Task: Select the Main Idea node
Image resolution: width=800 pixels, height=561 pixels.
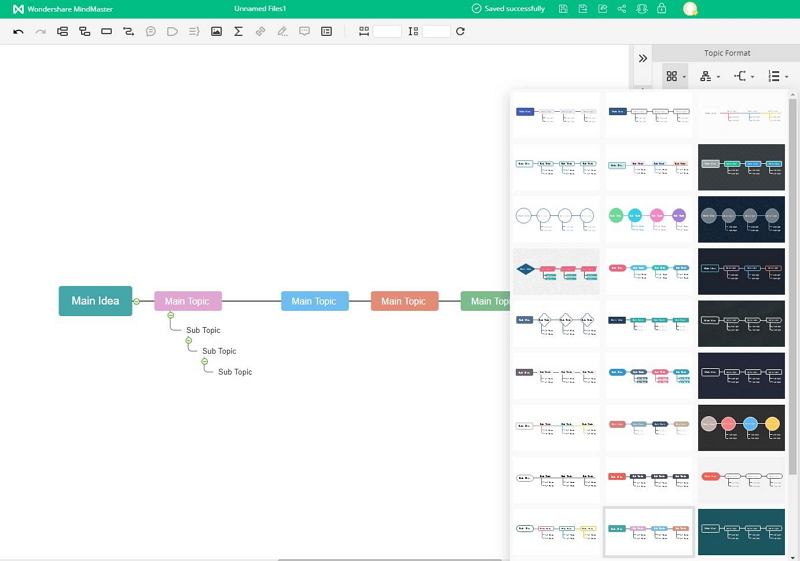Action: (95, 301)
